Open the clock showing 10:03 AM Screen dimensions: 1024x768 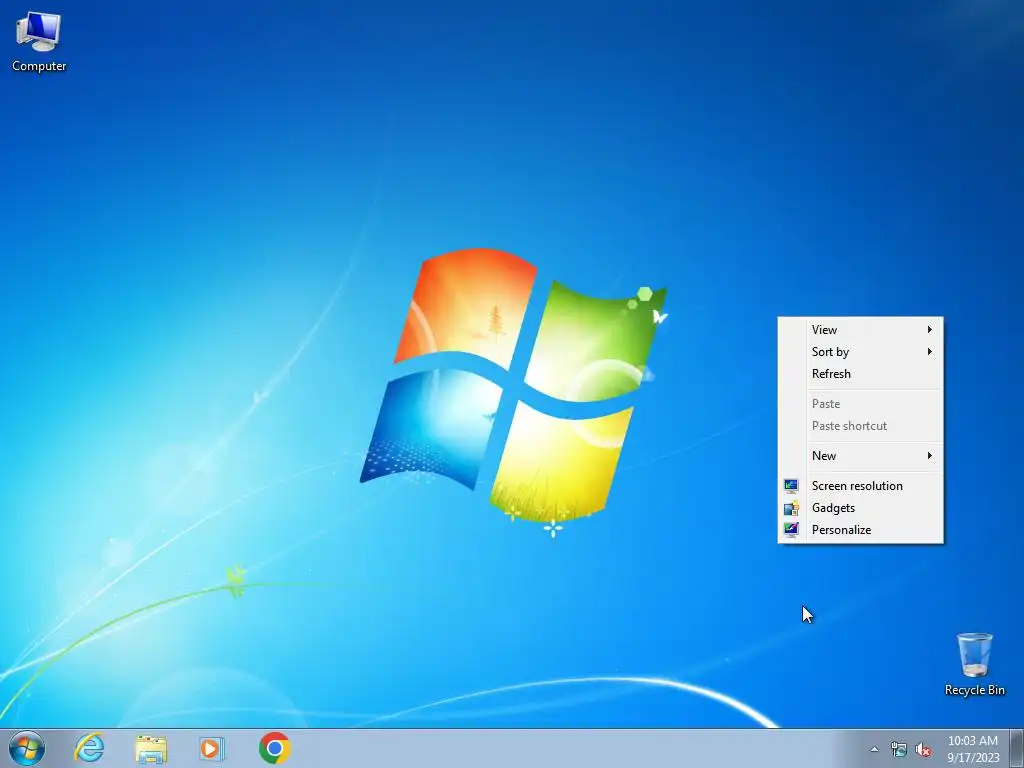coord(973,741)
